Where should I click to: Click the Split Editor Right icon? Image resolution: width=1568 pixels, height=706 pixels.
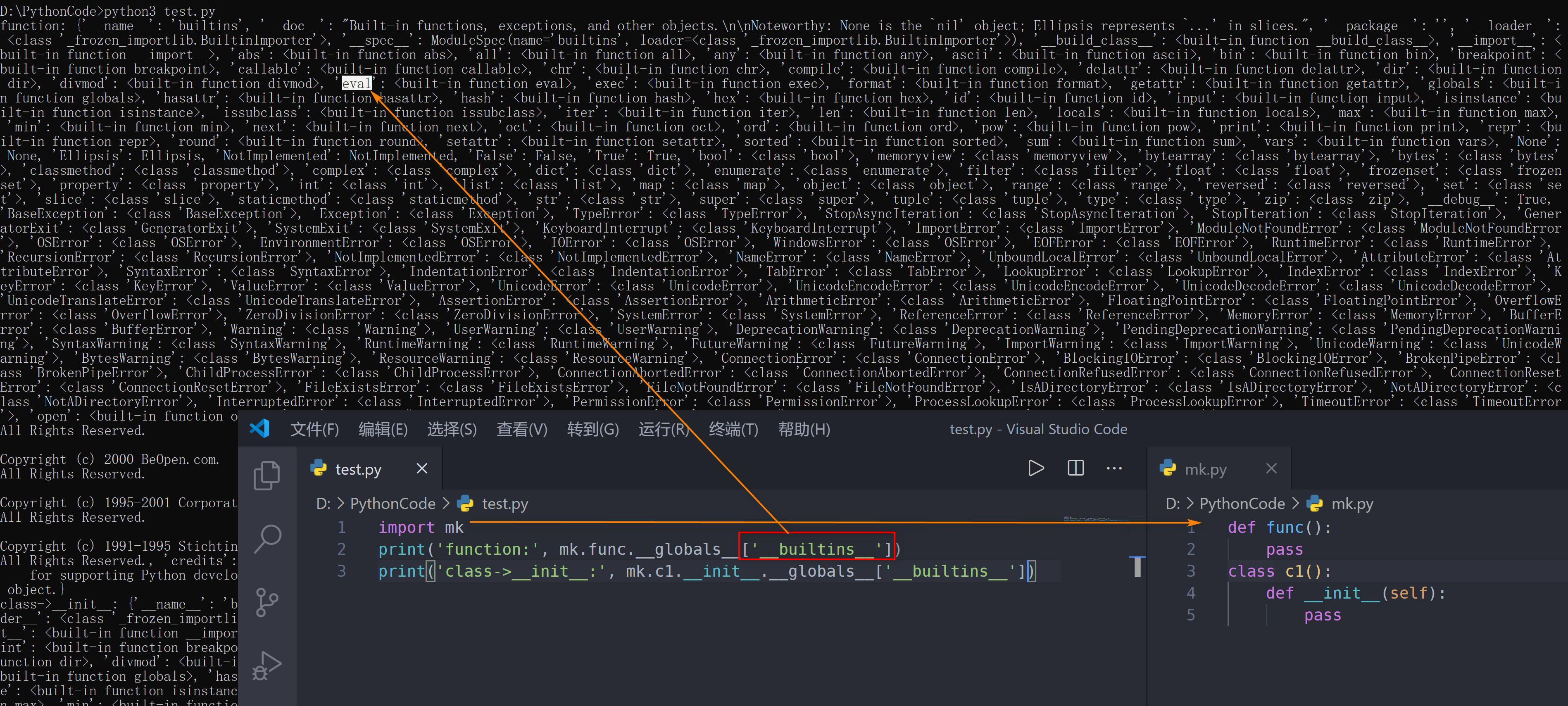pos(1075,468)
